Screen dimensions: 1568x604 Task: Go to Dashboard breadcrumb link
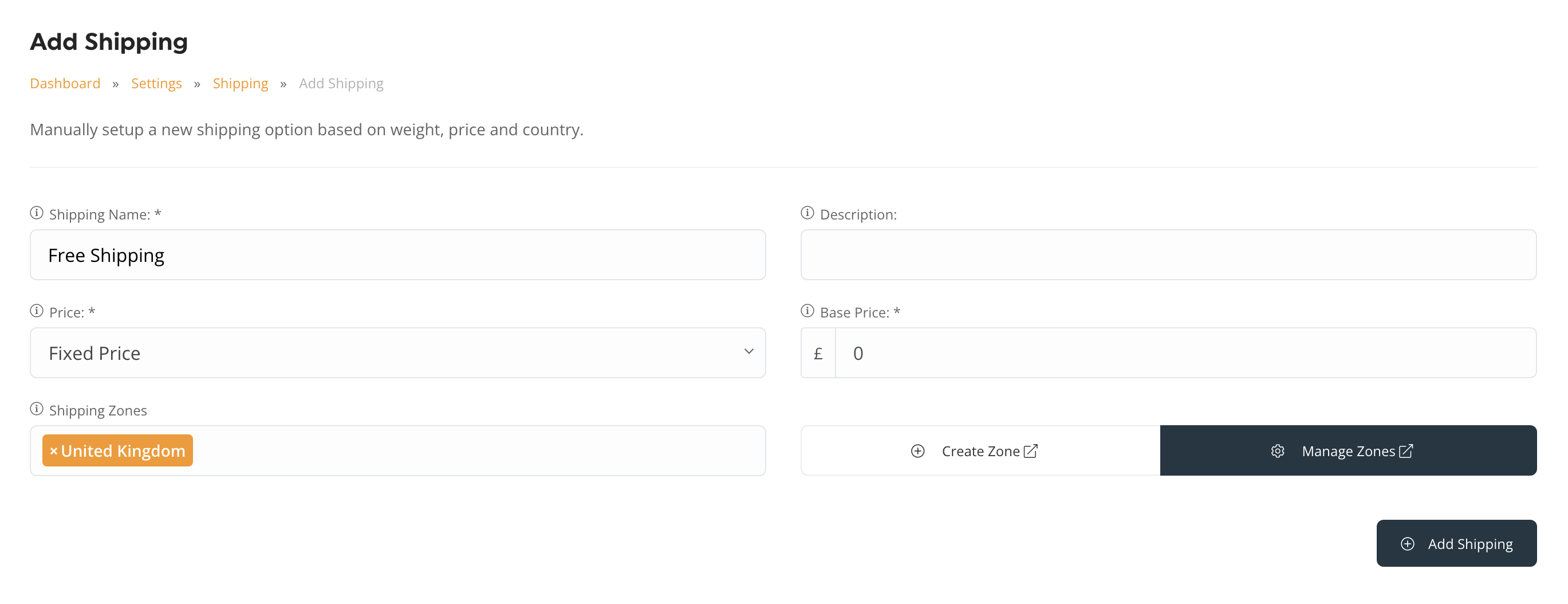pos(65,84)
